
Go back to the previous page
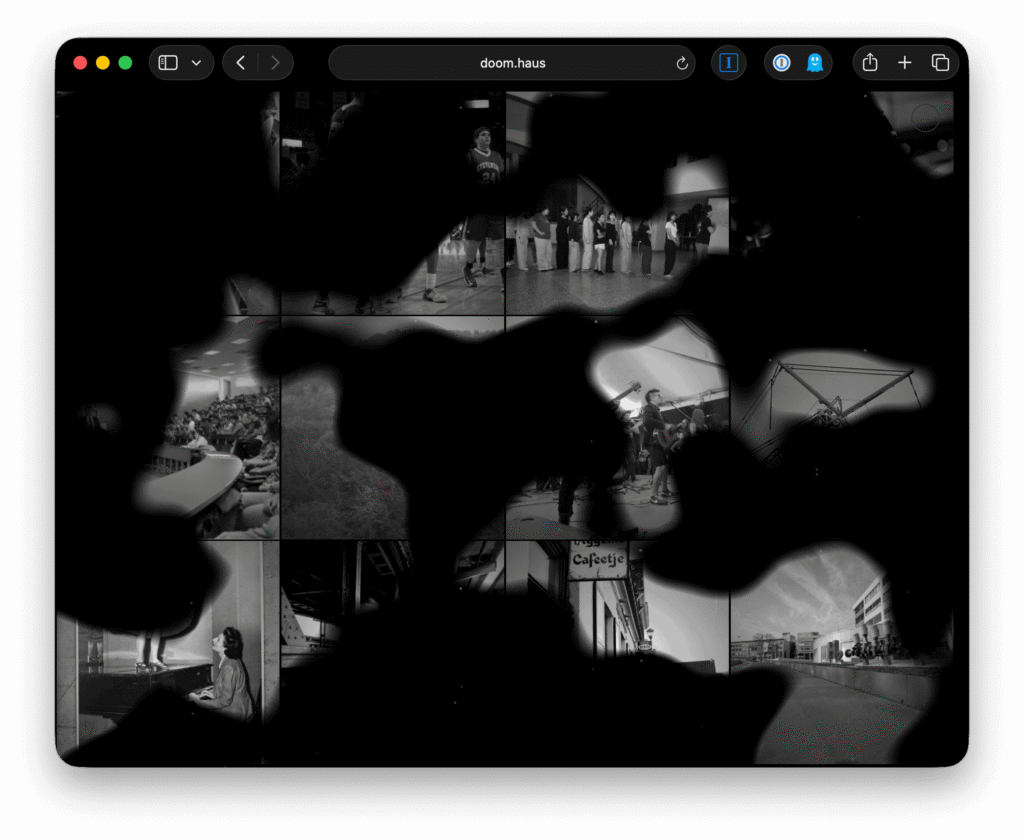(x=241, y=63)
